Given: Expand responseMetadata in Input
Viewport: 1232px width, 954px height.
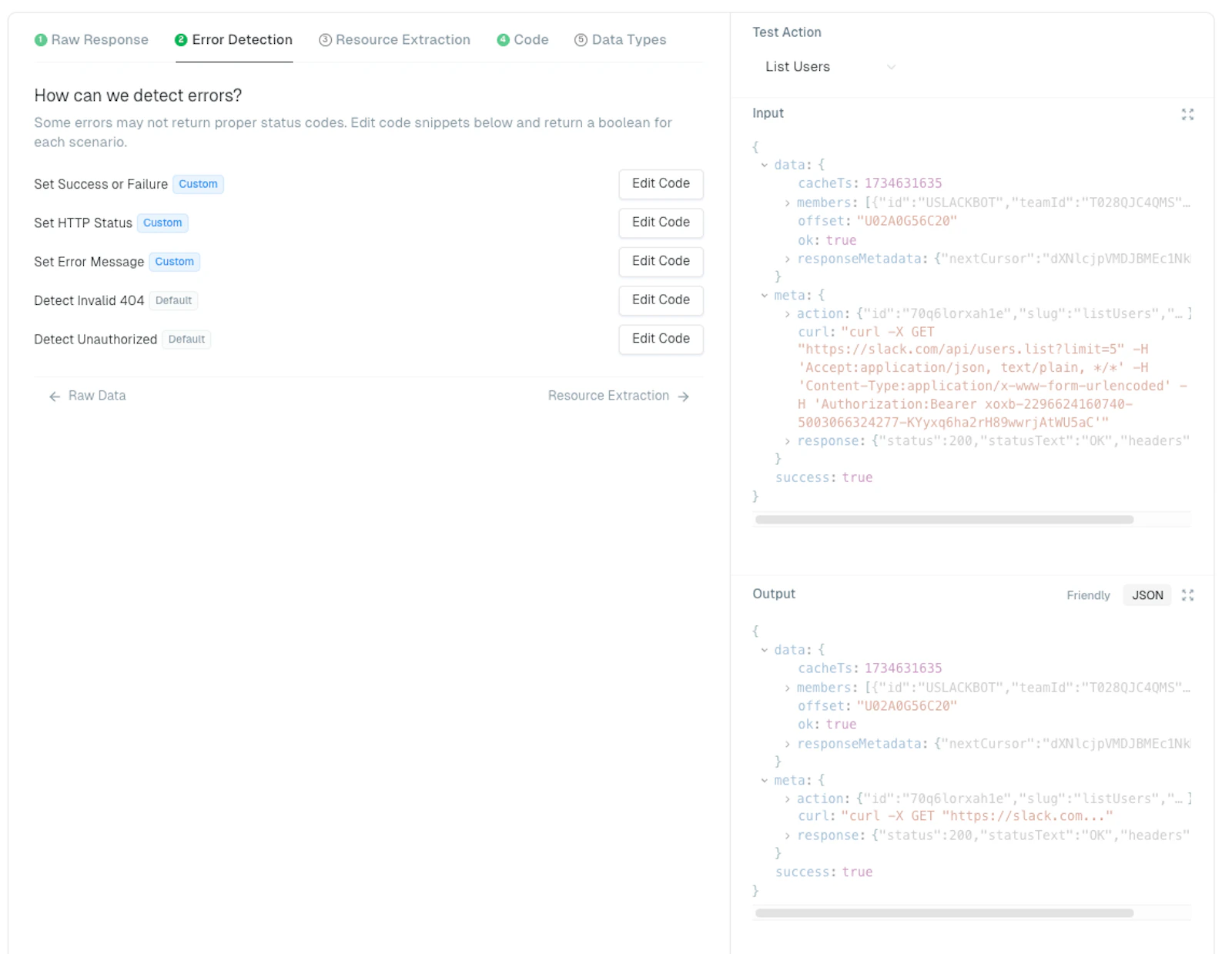Looking at the screenshot, I should coord(787,259).
